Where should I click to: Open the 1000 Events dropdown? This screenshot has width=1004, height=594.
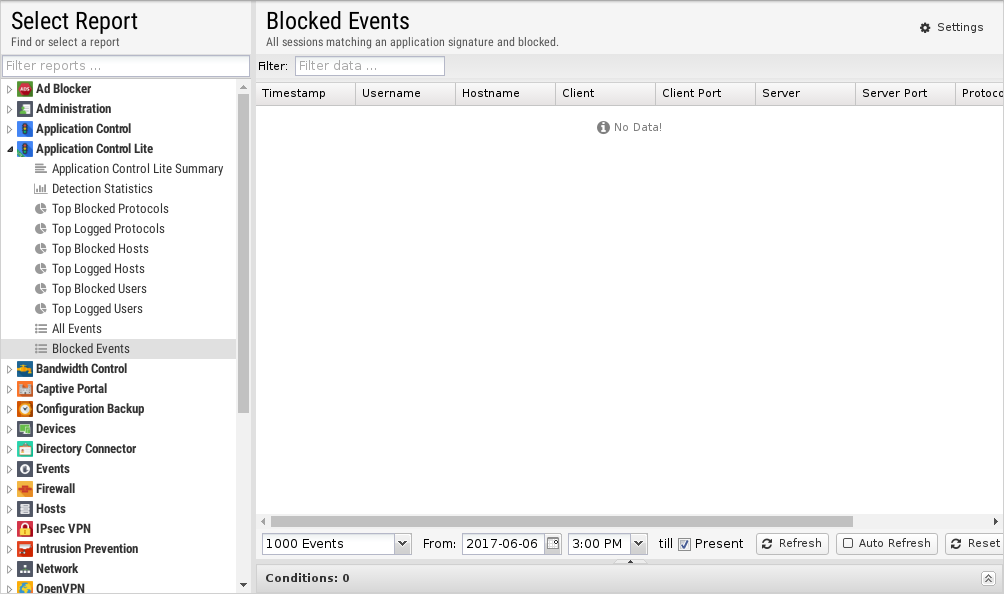402,544
